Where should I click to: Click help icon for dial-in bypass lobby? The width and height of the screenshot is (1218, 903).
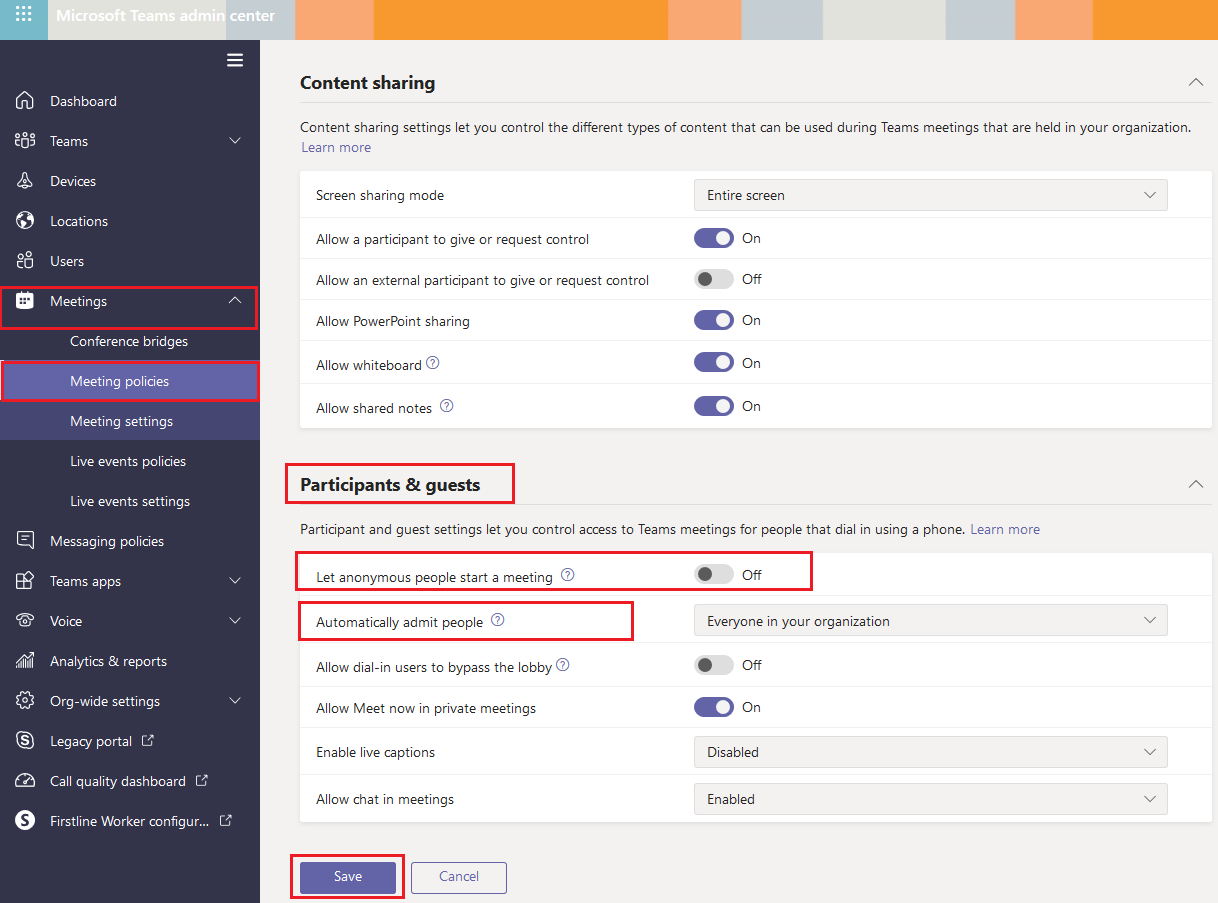coord(562,664)
